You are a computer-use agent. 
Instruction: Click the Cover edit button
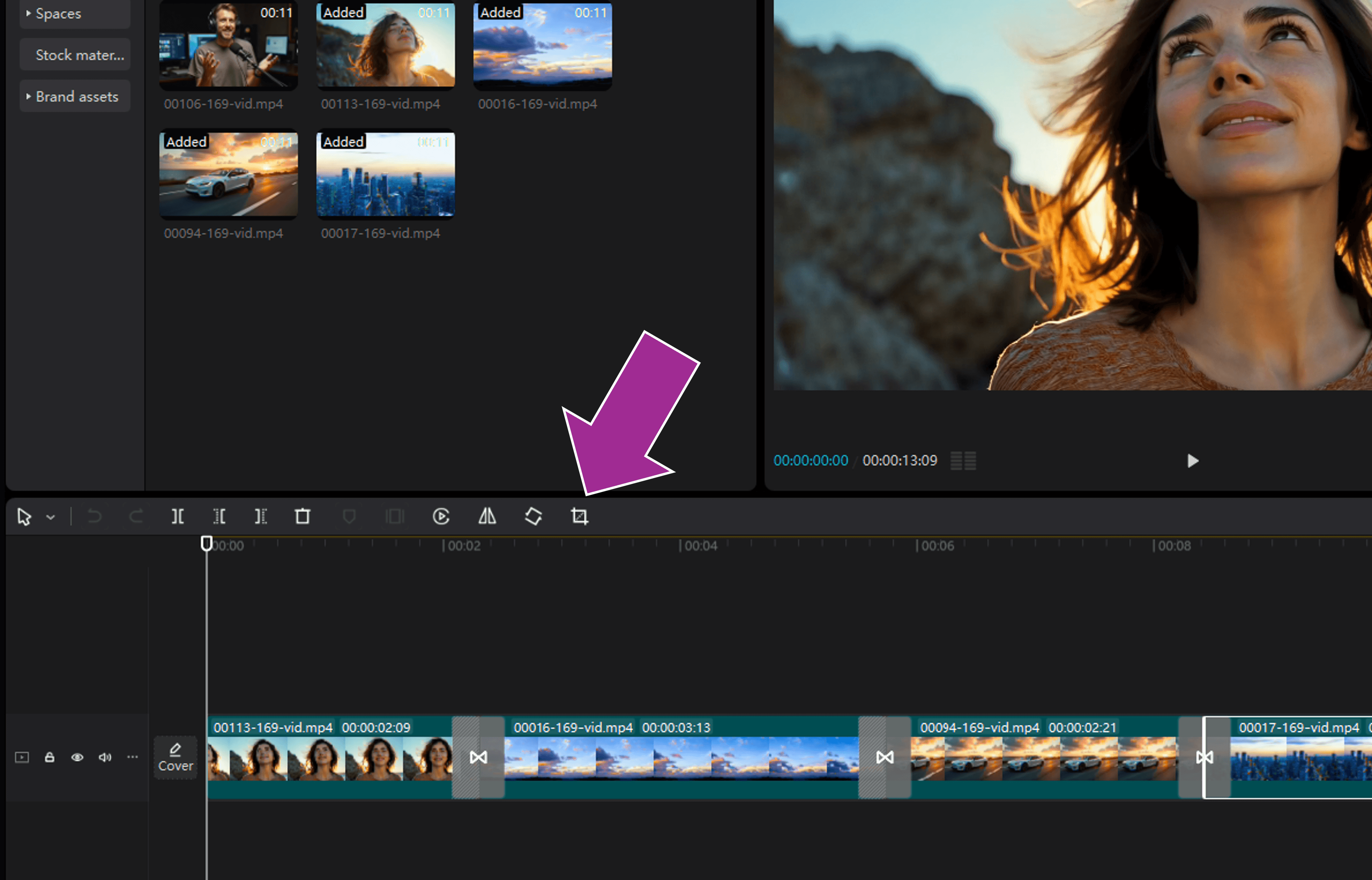tap(175, 757)
